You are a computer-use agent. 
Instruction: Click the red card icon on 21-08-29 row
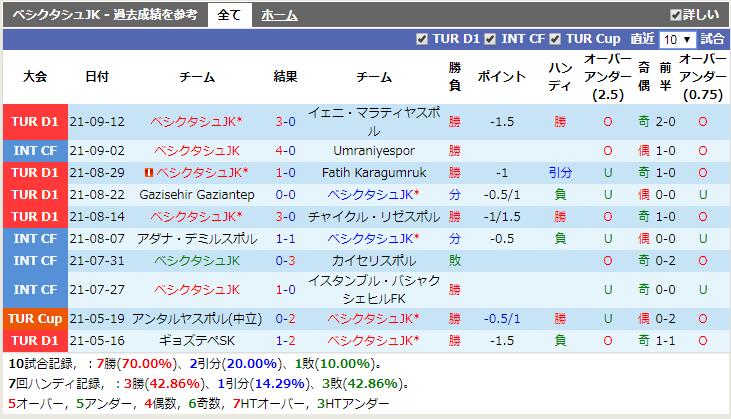pos(149,173)
